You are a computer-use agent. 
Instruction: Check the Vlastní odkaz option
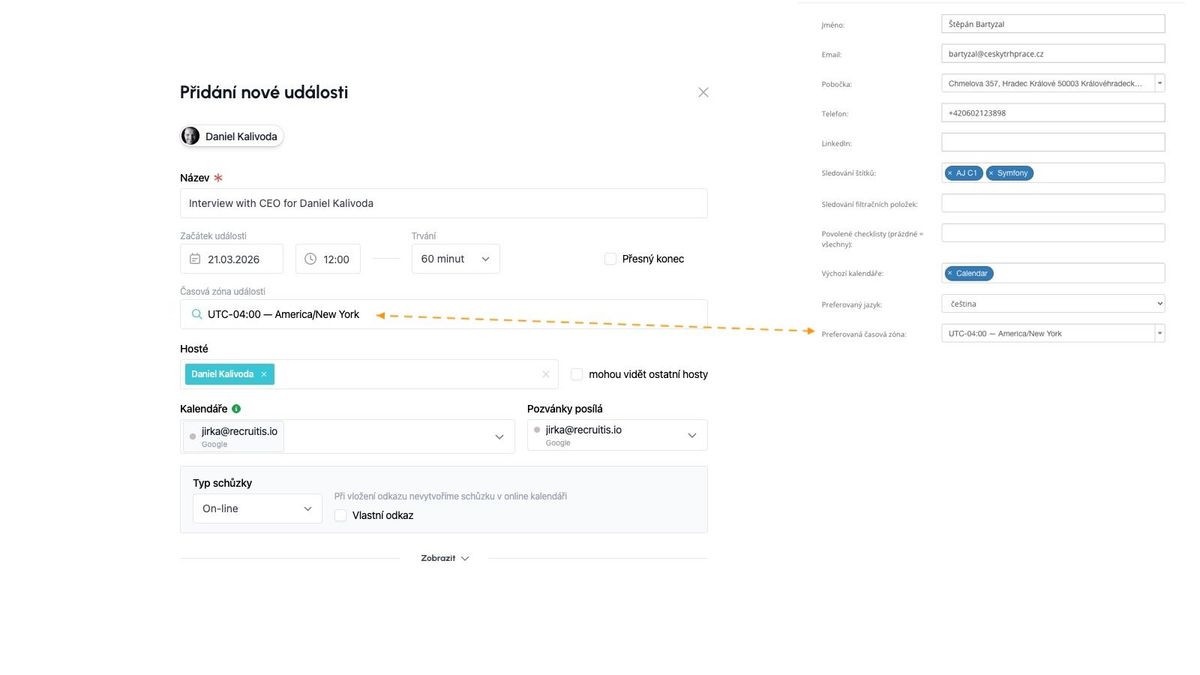(341, 516)
